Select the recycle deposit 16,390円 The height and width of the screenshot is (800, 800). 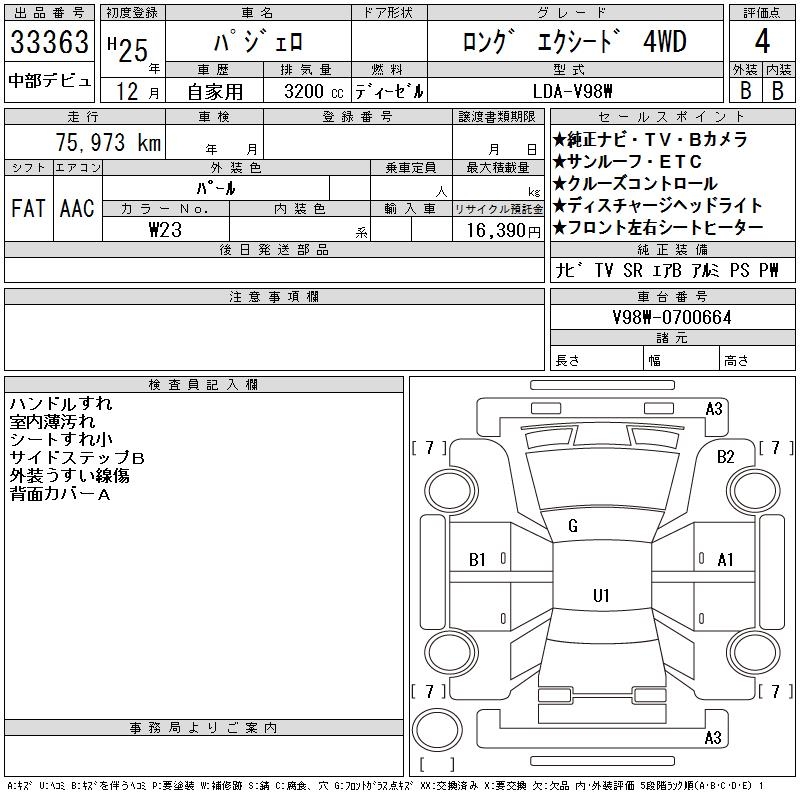(503, 231)
